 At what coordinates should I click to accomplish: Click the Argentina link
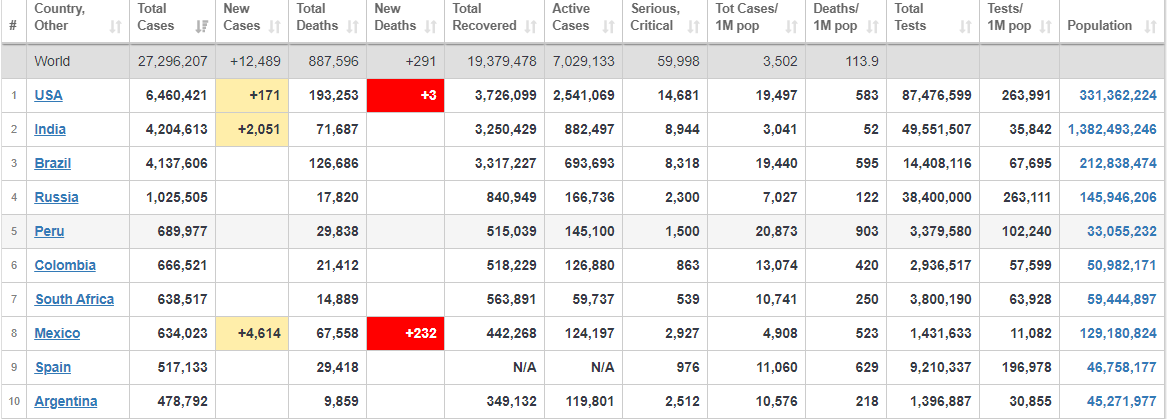[65, 401]
